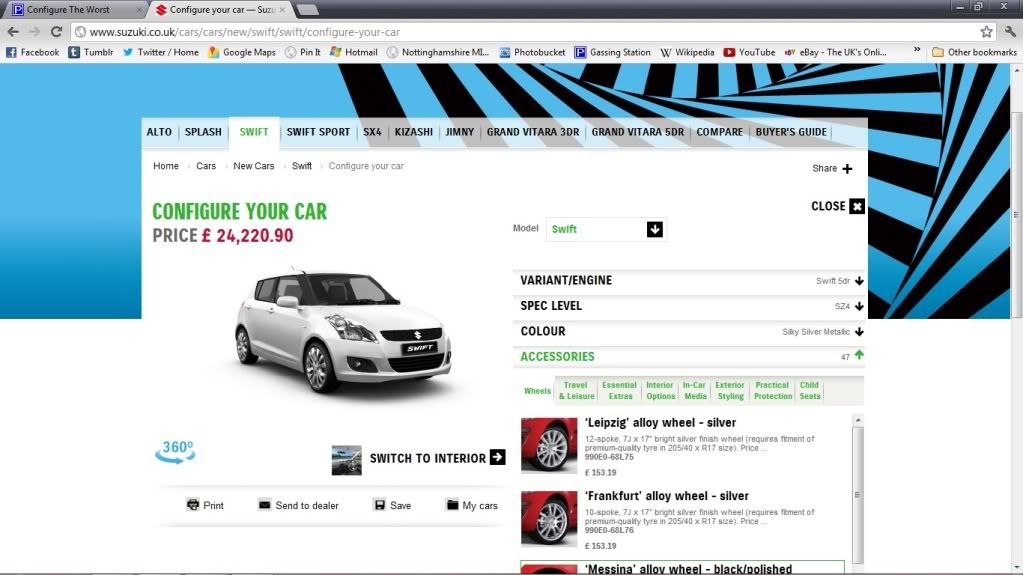Expand the Colour section
The width and height of the screenshot is (1023, 575).
pos(689,332)
